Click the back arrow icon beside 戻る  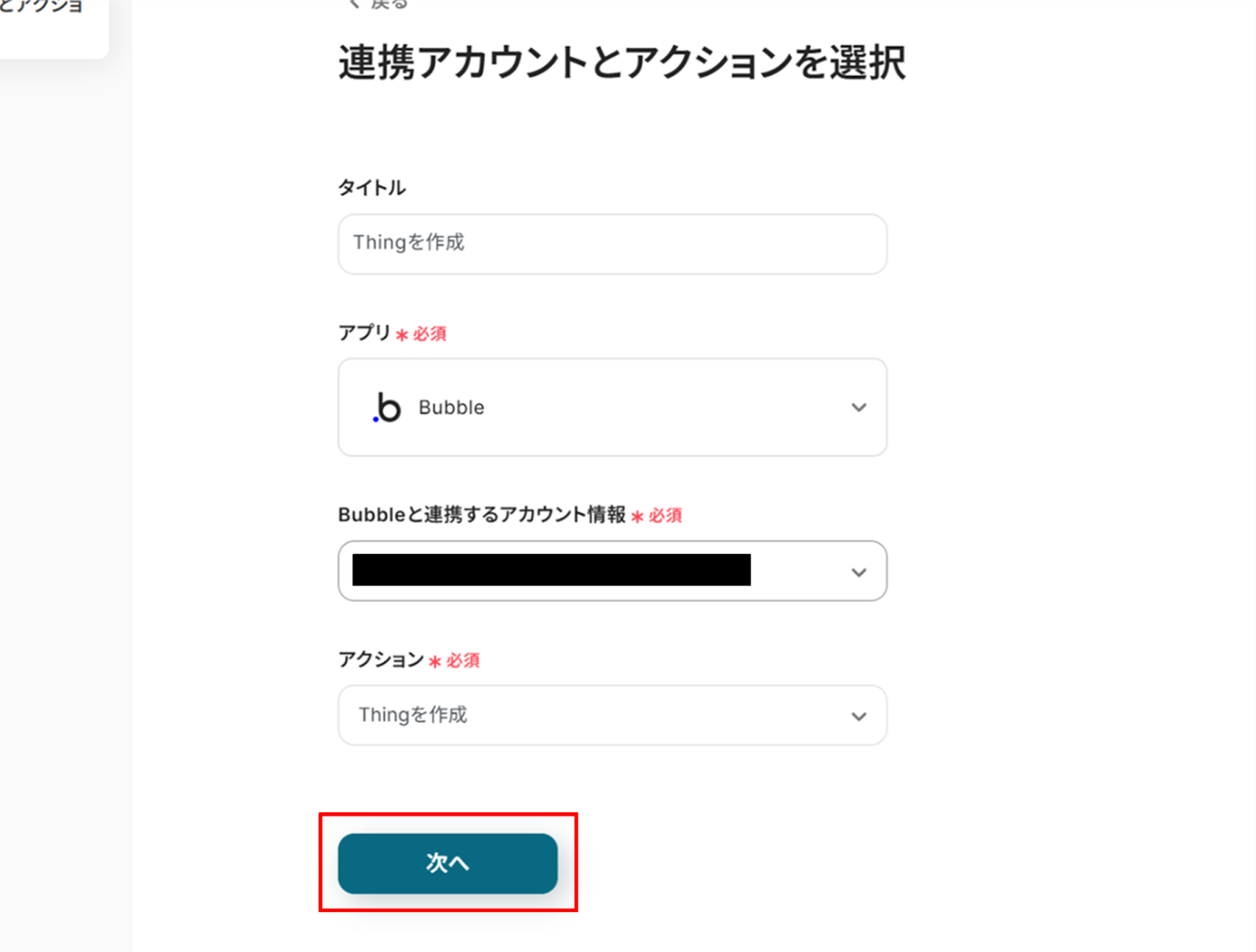(354, 4)
